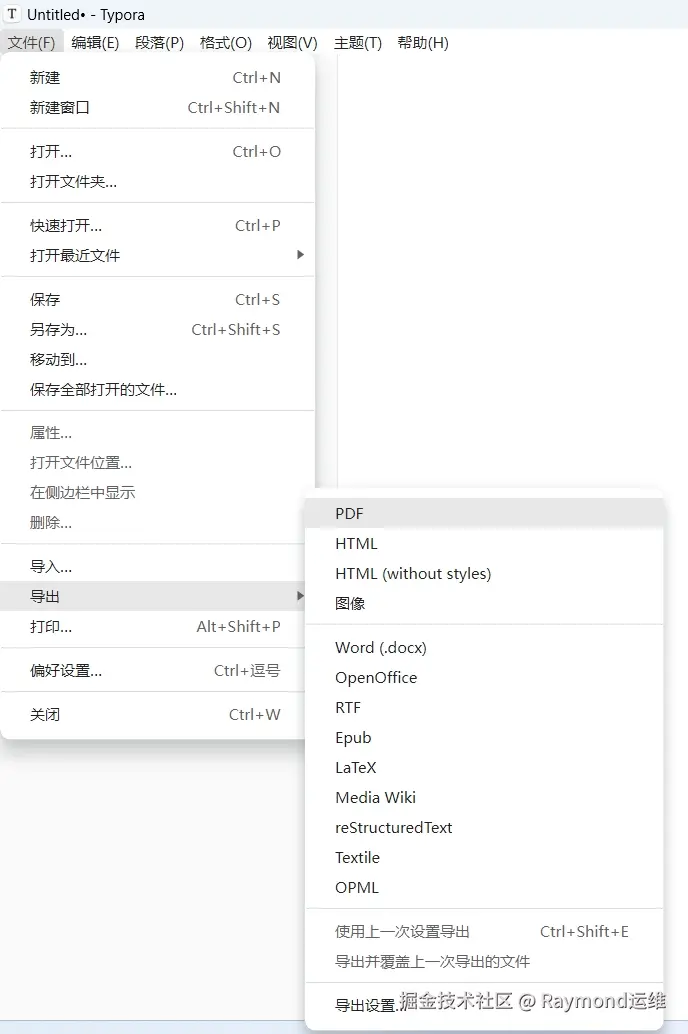Open the 帮助(H) menu

423,42
